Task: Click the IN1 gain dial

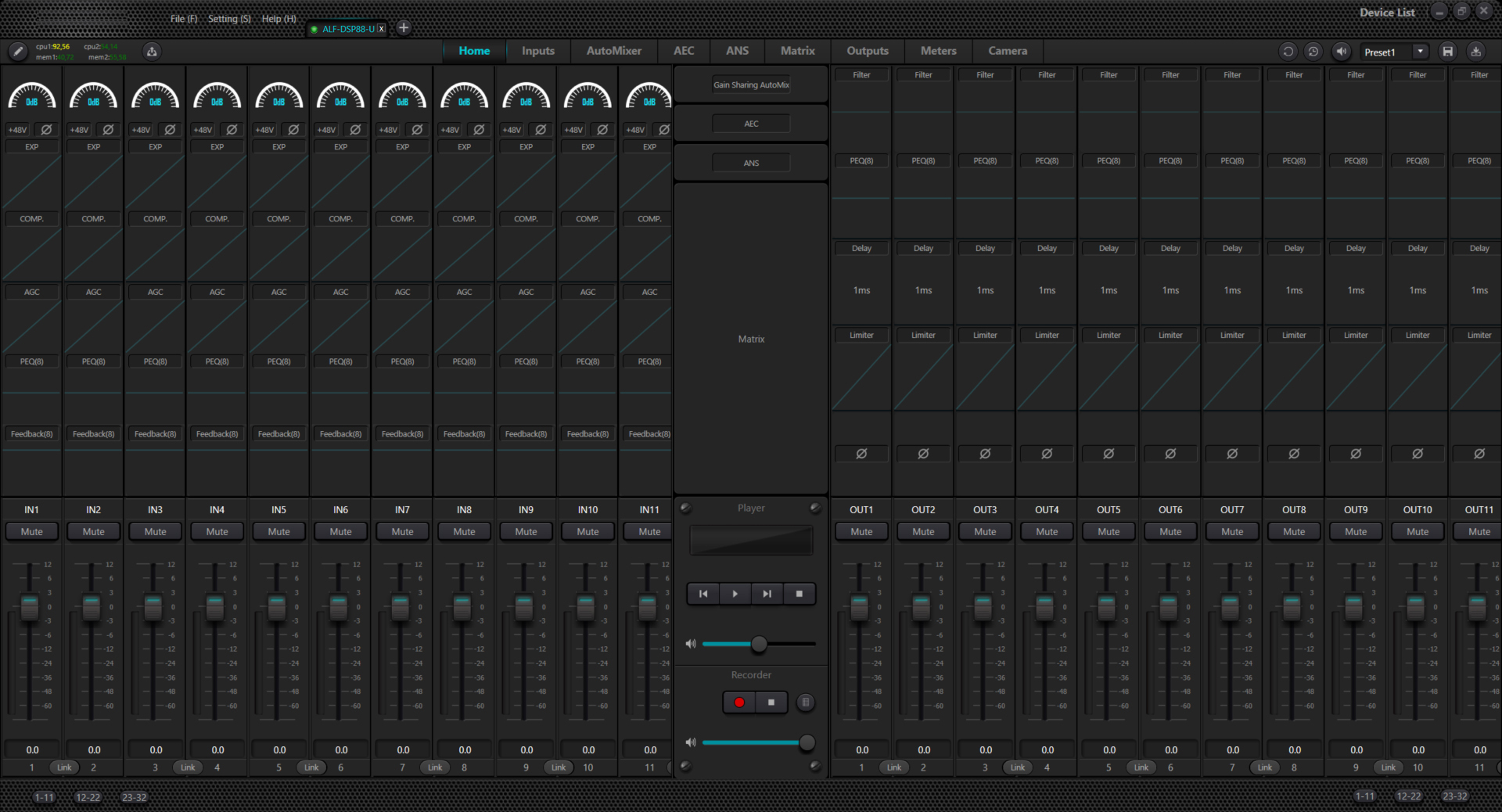Action: click(x=32, y=95)
